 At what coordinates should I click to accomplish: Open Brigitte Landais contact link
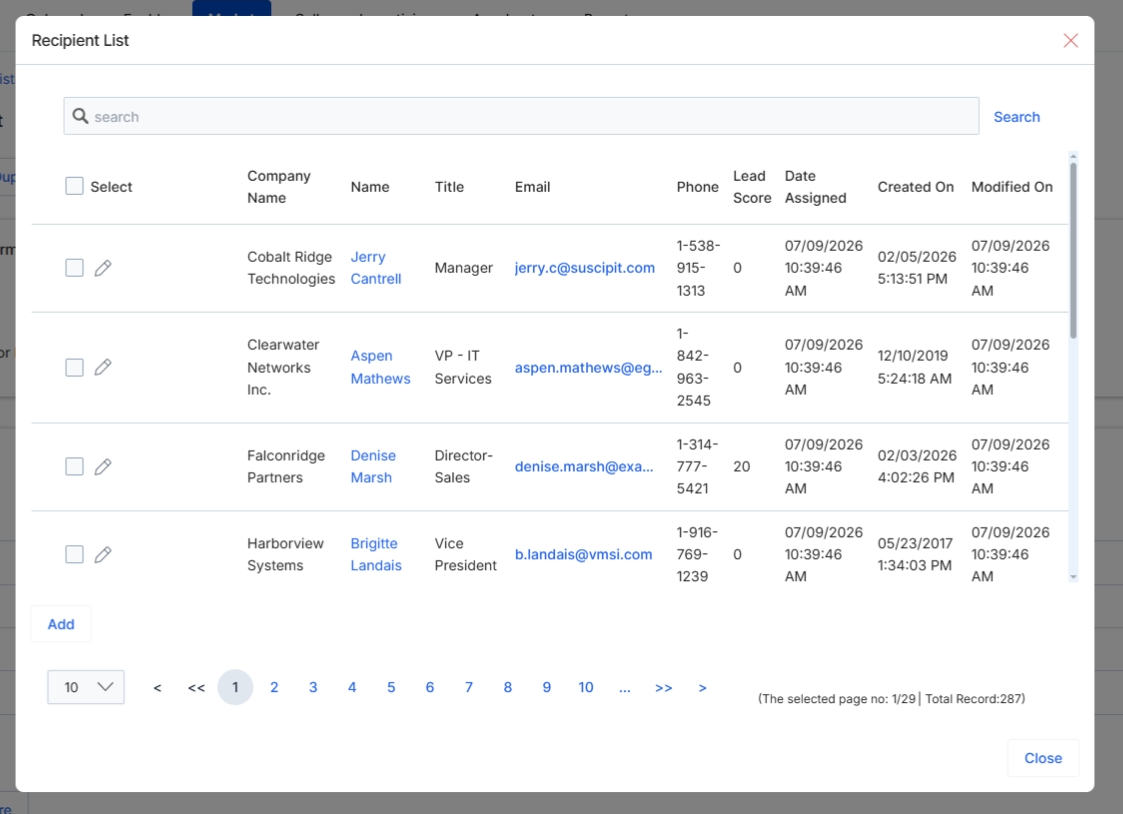tap(376, 554)
